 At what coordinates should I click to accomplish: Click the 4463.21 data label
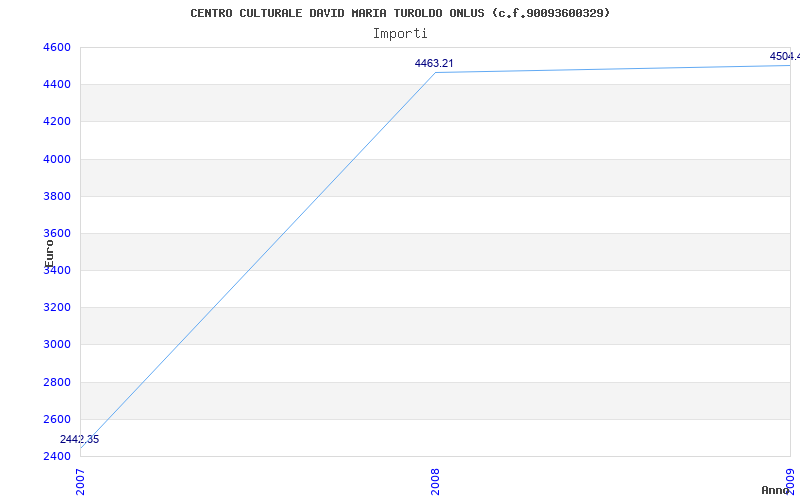tap(434, 63)
